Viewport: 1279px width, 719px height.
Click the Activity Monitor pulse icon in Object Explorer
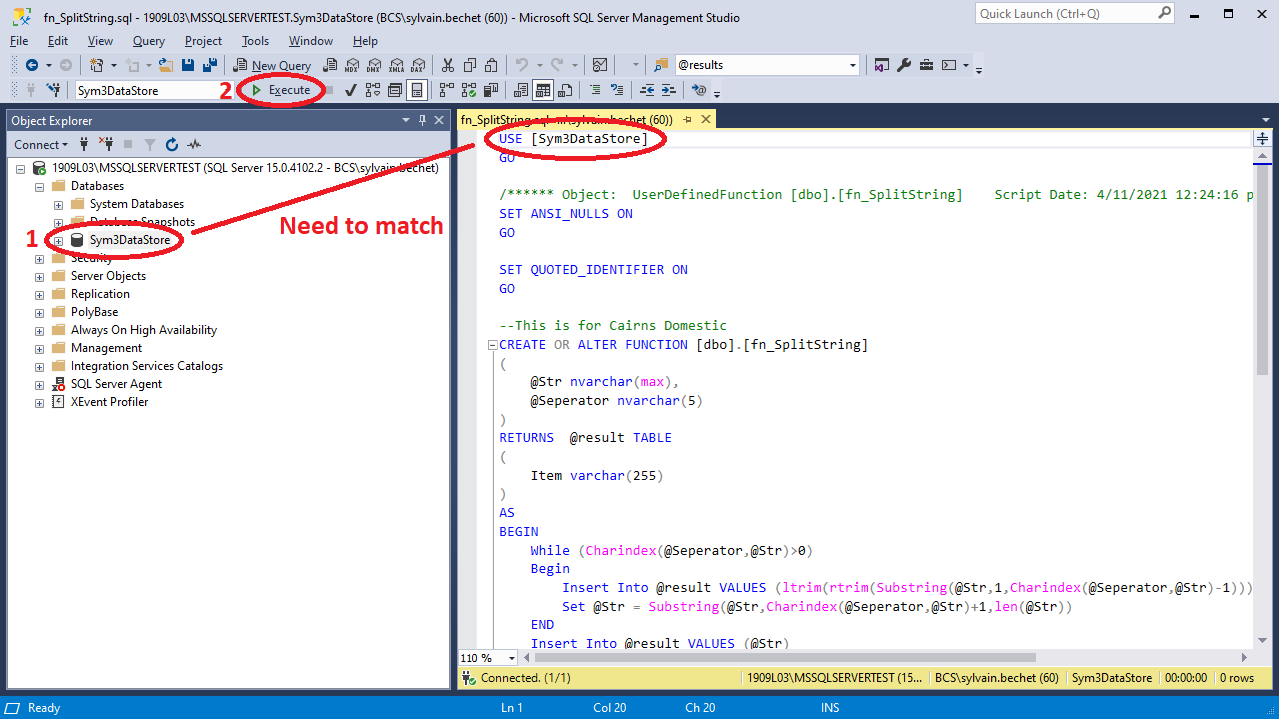click(194, 144)
